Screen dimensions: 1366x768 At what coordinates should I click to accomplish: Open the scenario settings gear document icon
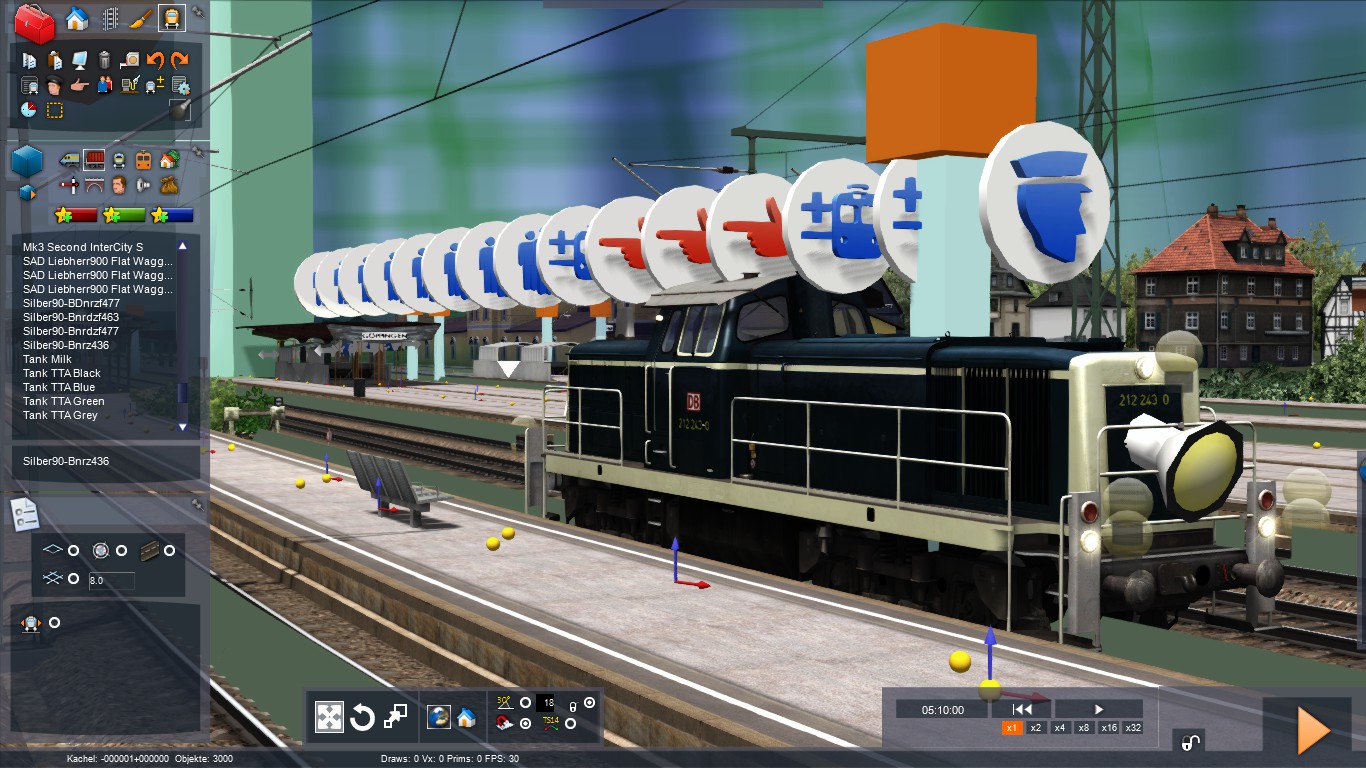pos(180,85)
